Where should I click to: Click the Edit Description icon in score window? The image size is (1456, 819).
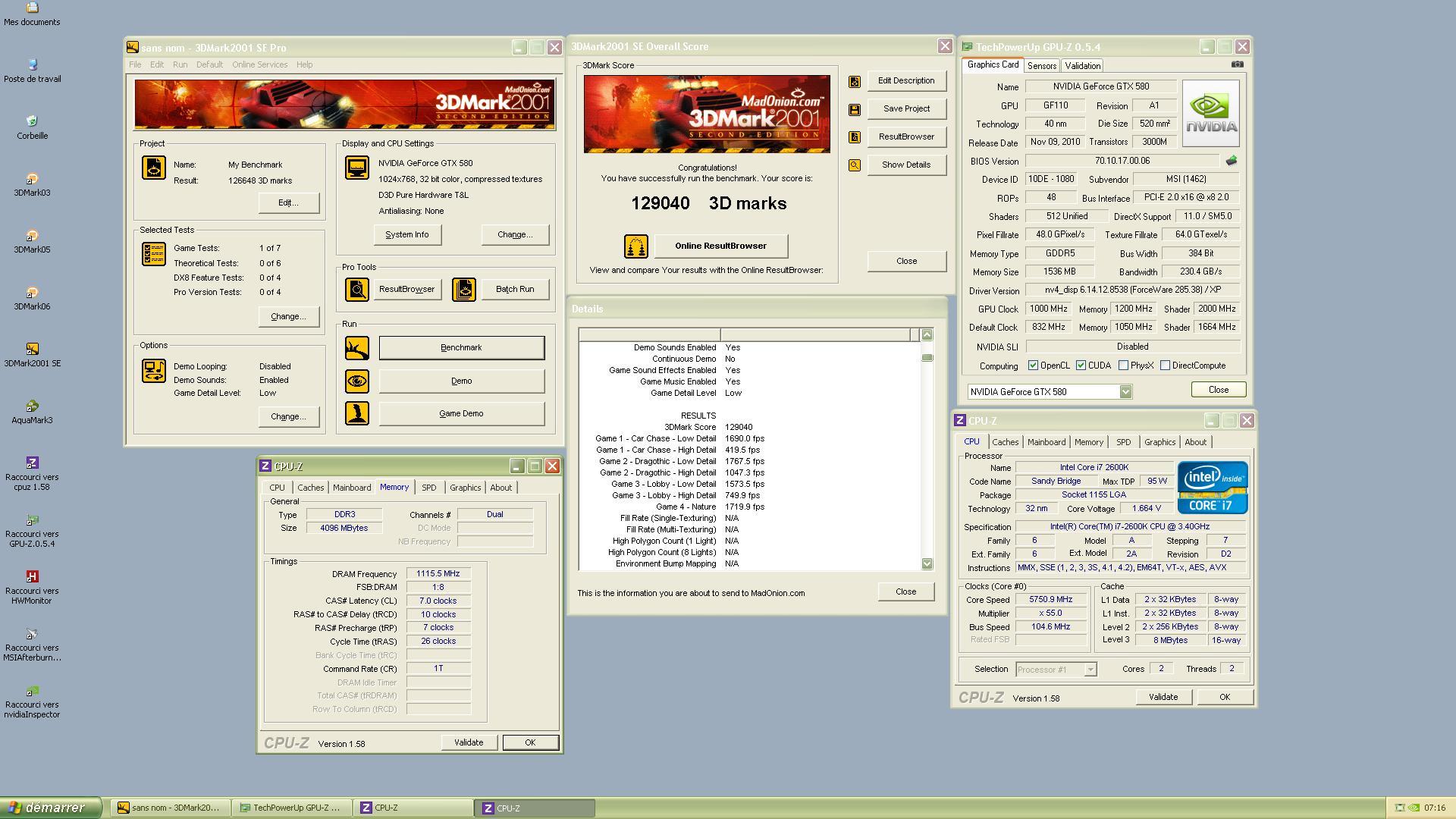click(855, 81)
